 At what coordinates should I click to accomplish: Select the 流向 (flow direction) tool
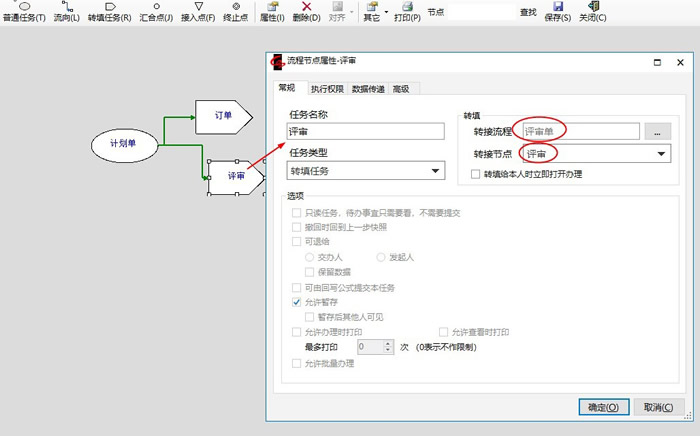[67, 12]
